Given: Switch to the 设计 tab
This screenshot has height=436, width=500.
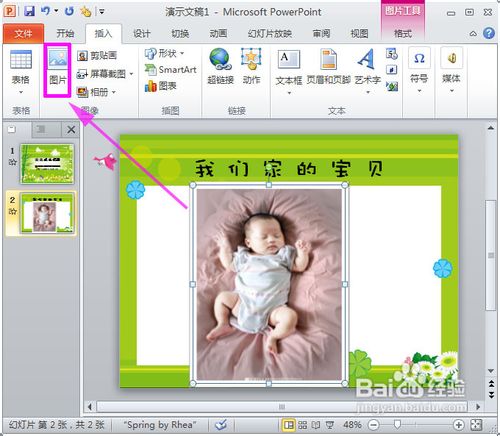Looking at the screenshot, I should click(142, 33).
